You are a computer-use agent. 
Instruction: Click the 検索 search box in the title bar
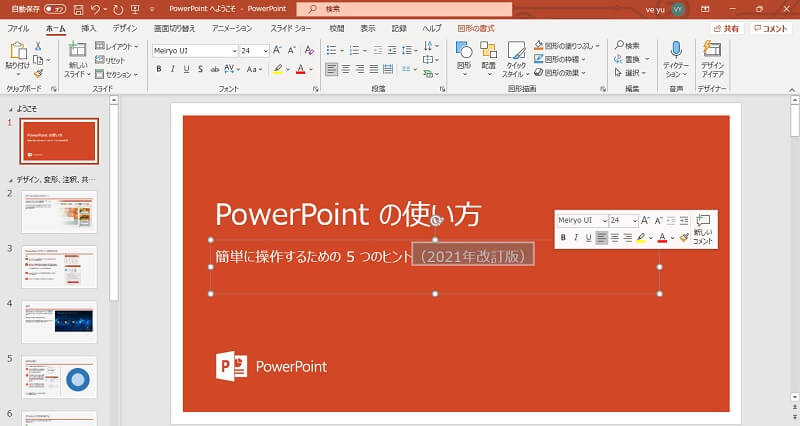(x=405, y=9)
